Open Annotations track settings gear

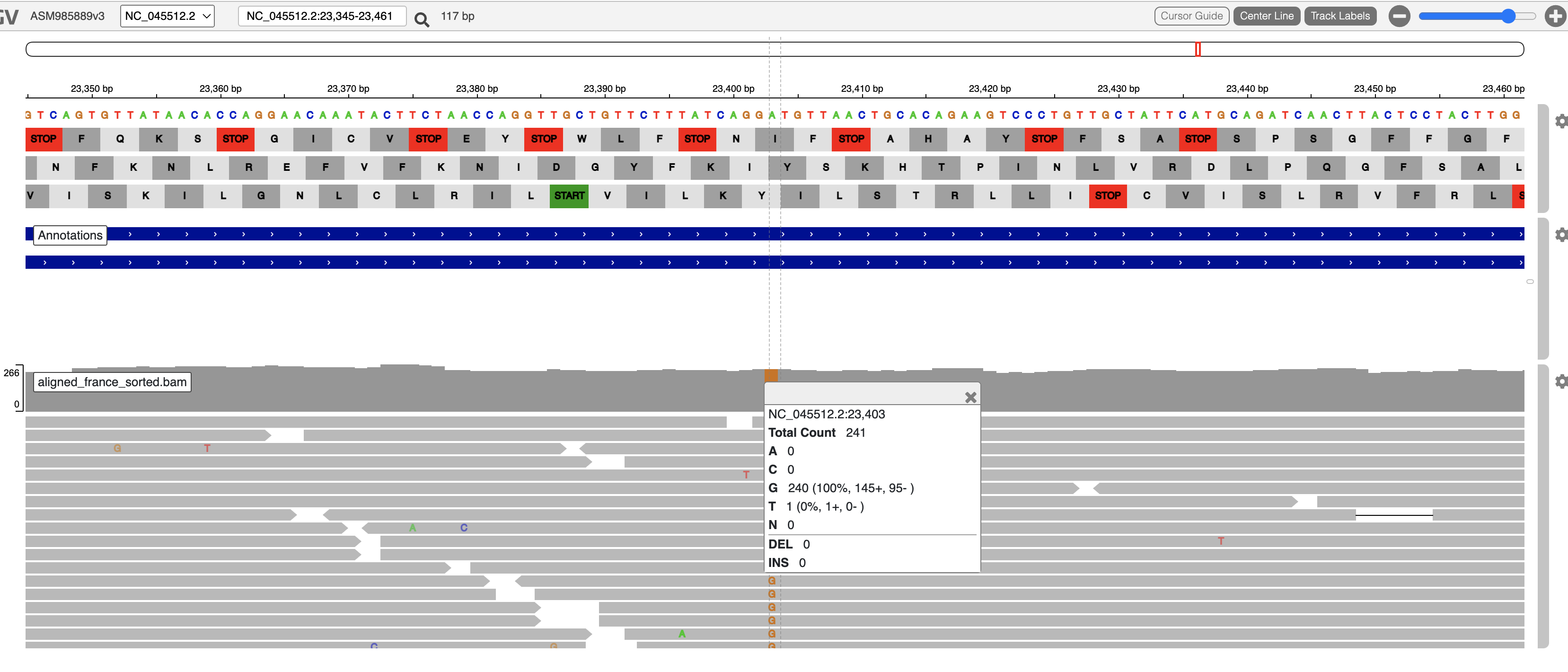click(x=1561, y=234)
